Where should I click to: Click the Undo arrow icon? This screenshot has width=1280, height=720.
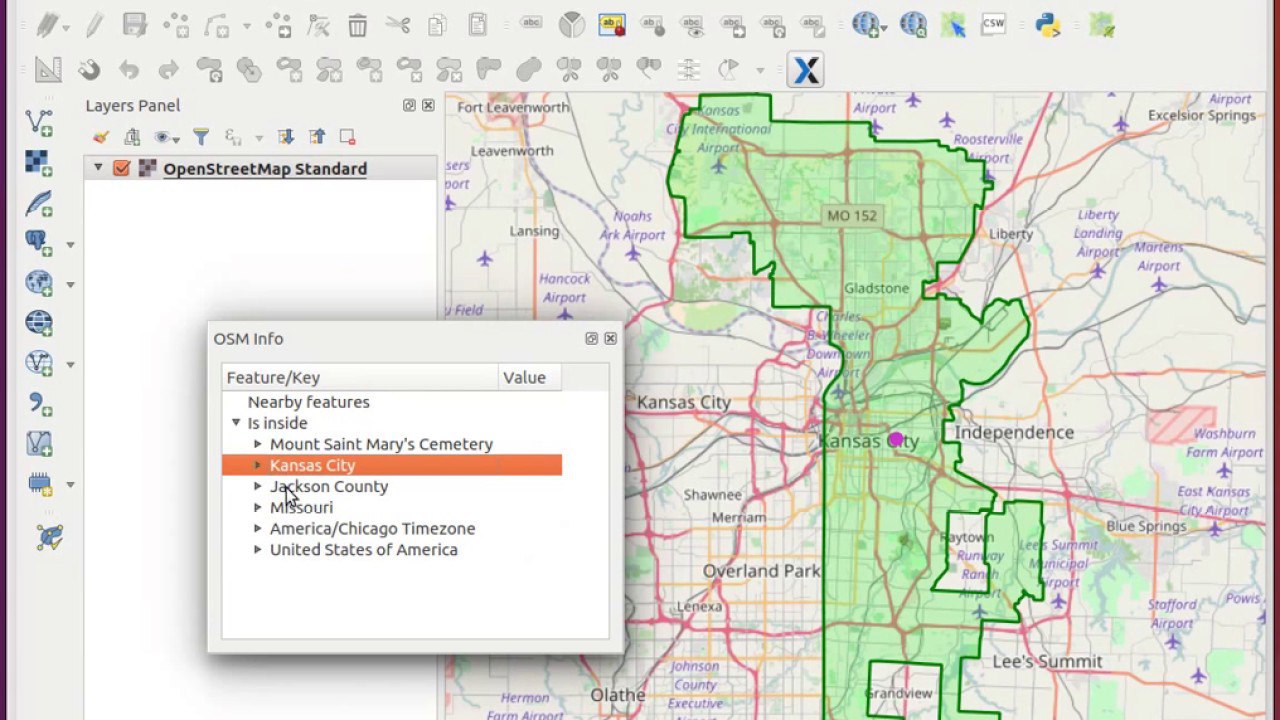129,69
